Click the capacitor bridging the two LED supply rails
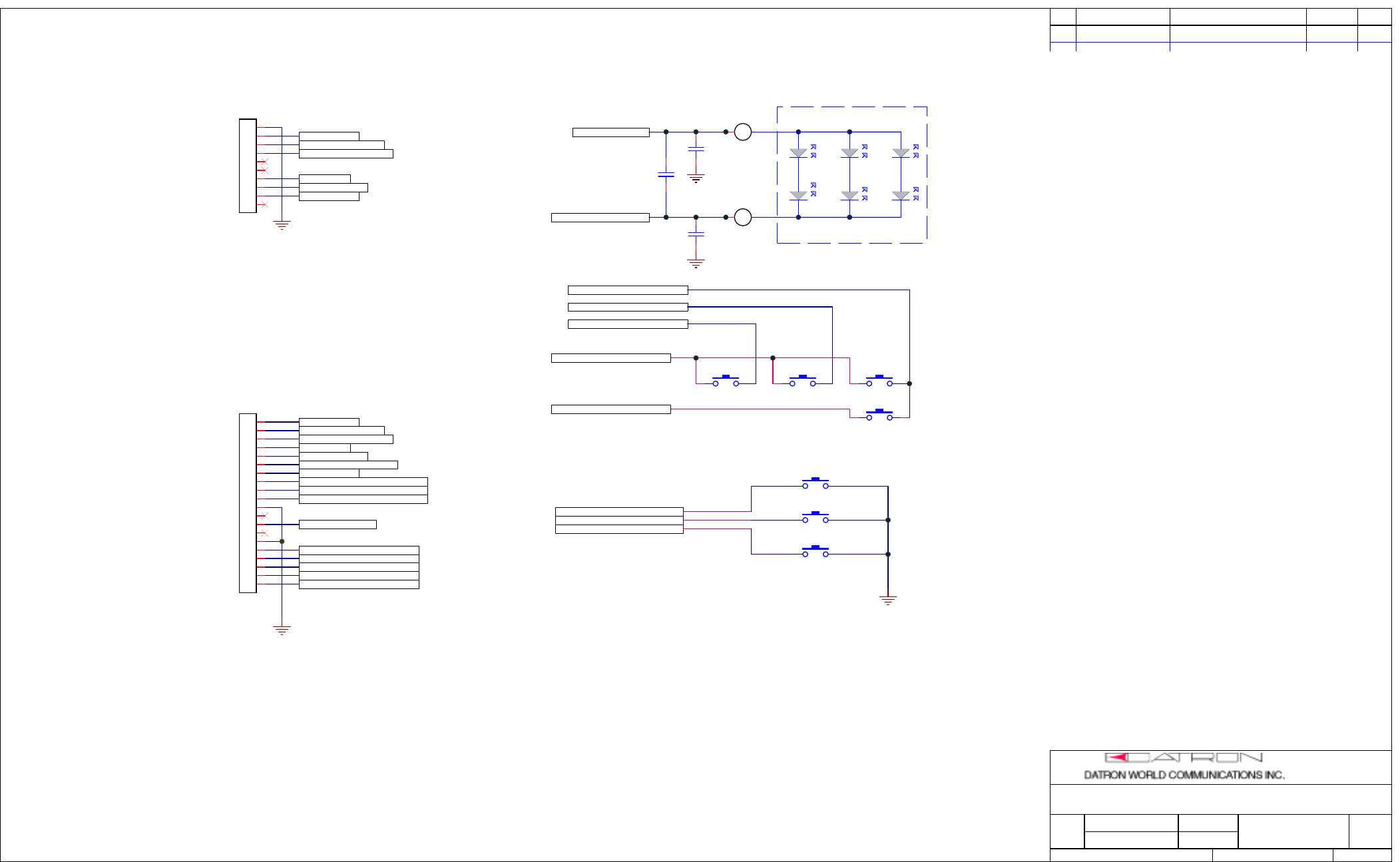Viewport: 1400px width, 862px height. [x=666, y=174]
